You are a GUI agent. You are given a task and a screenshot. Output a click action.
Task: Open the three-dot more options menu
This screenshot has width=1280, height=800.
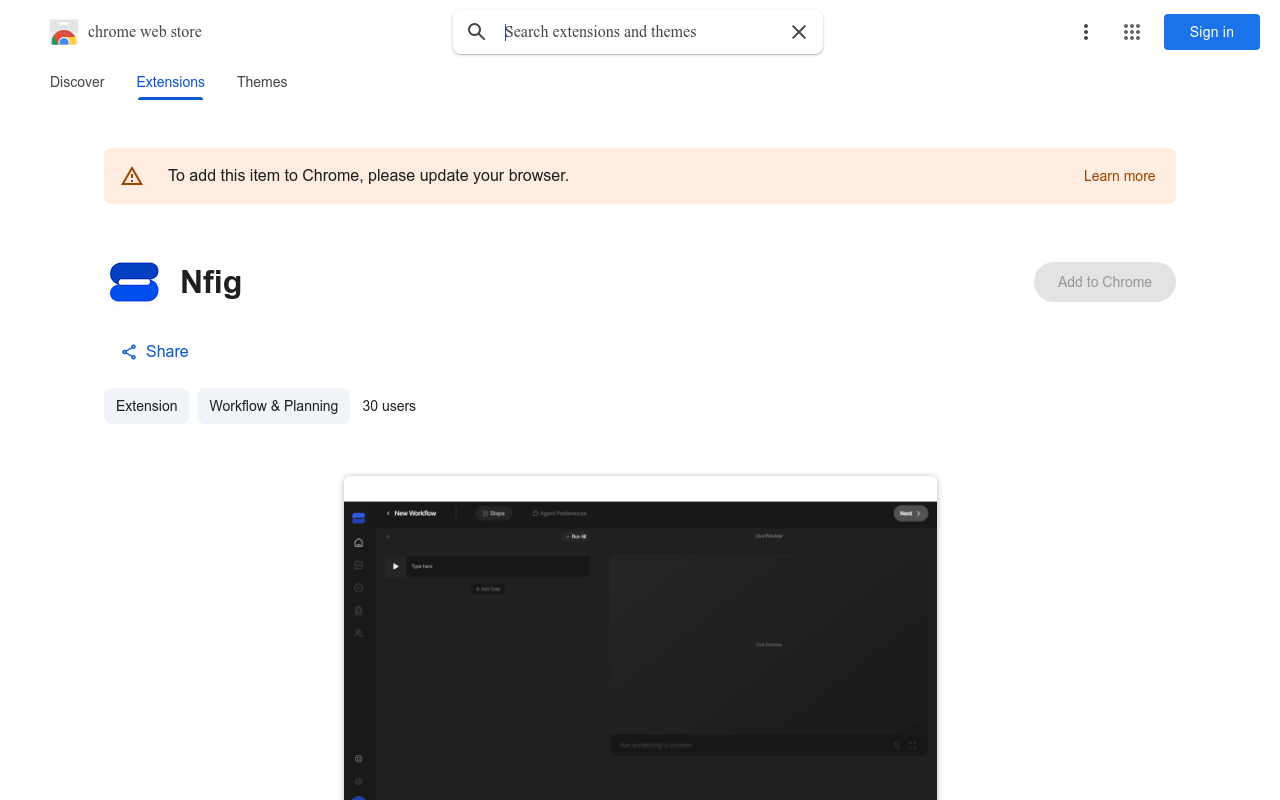pos(1086,32)
